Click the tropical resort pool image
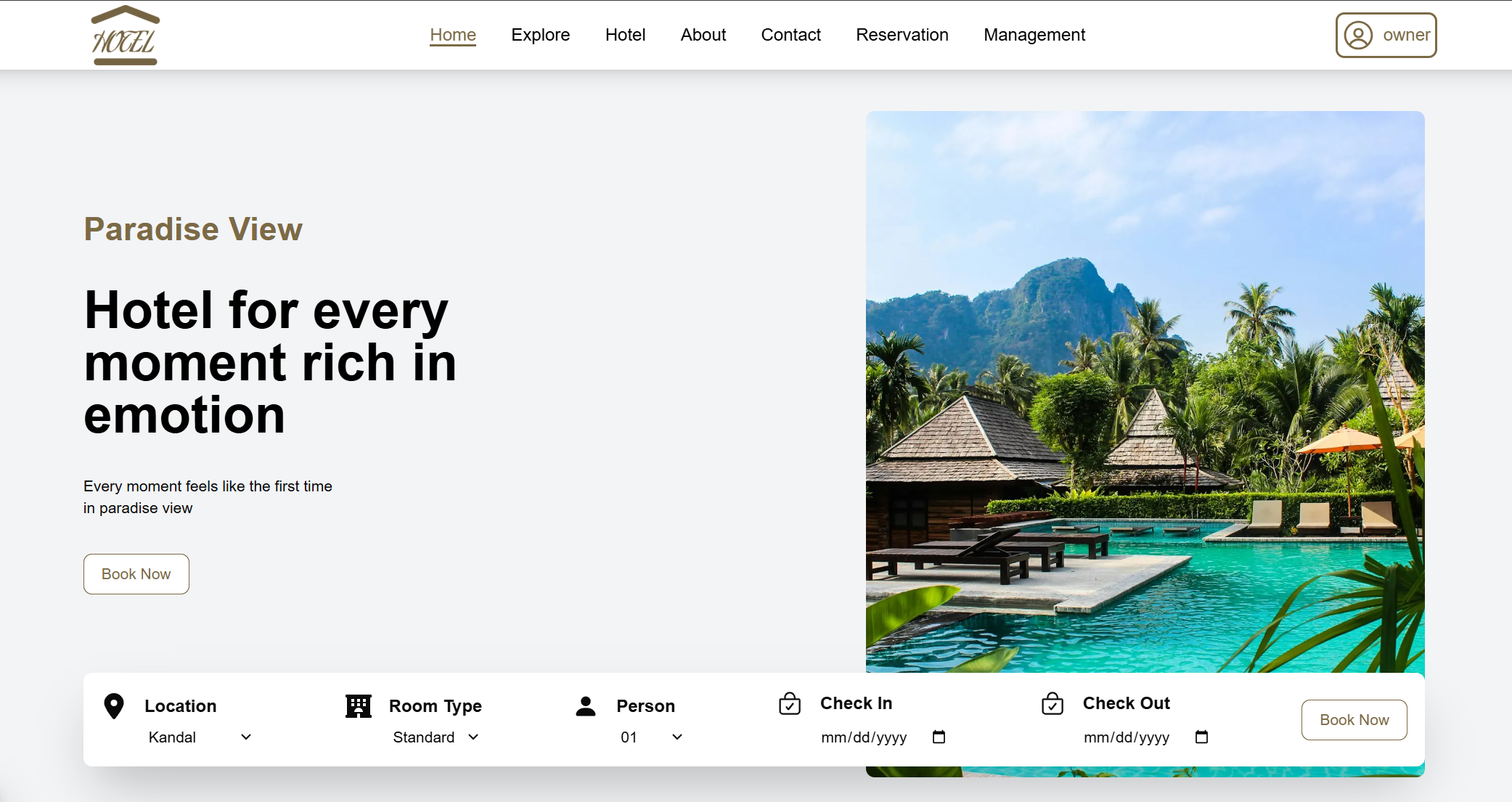The height and width of the screenshot is (802, 1512). point(1145,392)
